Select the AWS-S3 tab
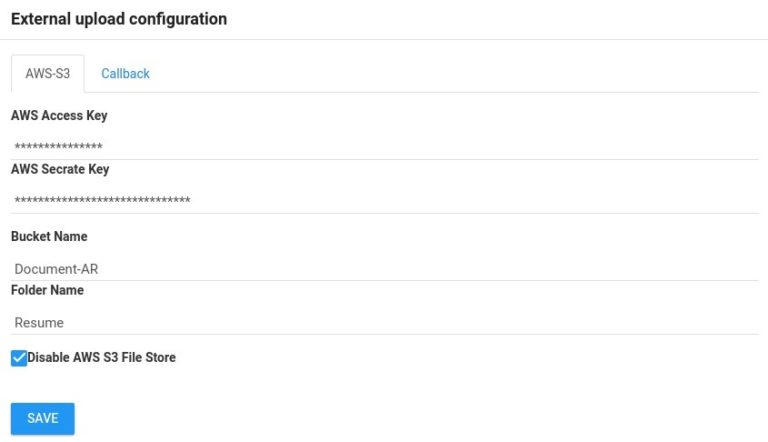 [47, 74]
